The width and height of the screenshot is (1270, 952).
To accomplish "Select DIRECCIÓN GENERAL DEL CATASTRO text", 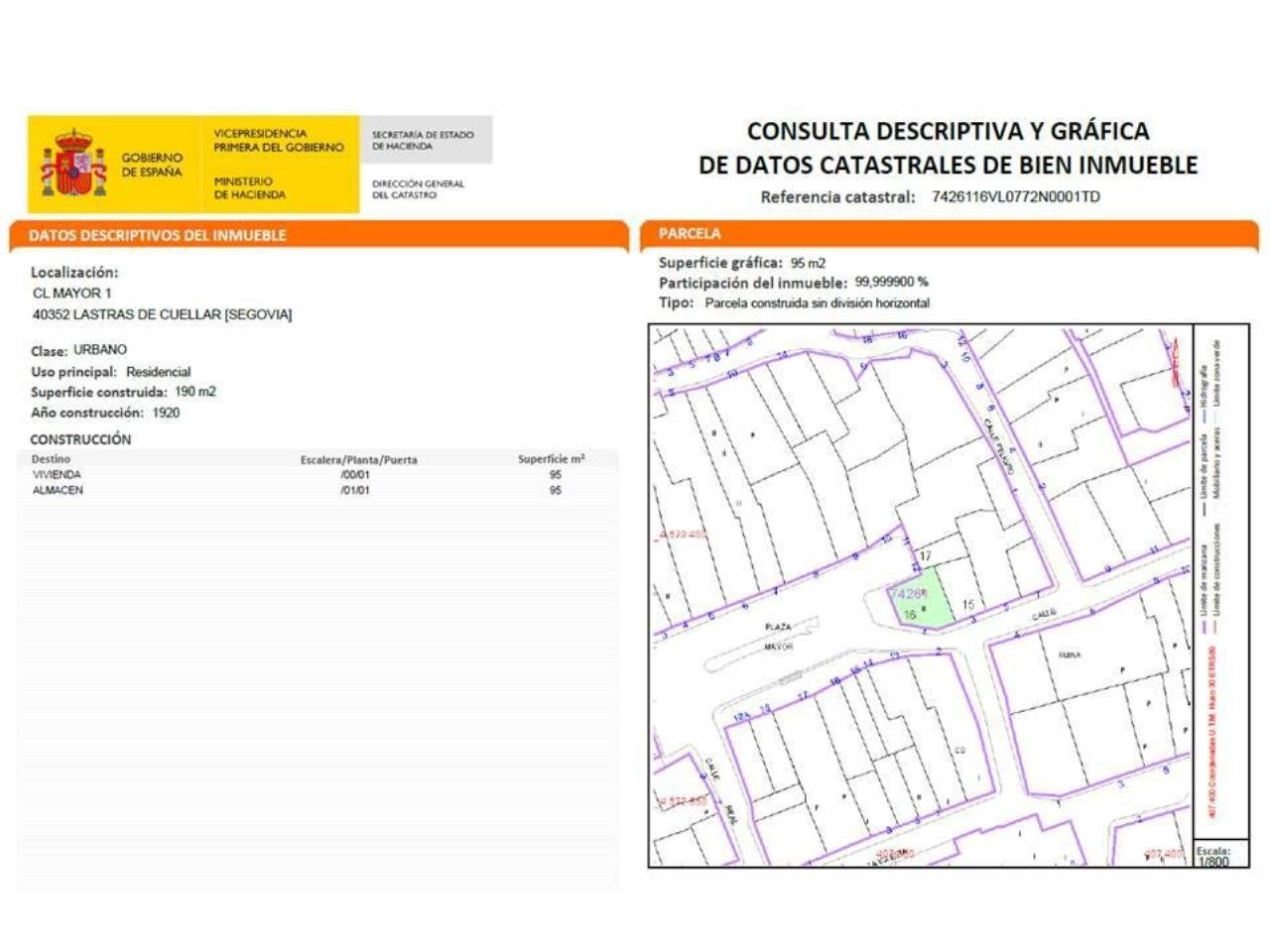I will [x=418, y=189].
